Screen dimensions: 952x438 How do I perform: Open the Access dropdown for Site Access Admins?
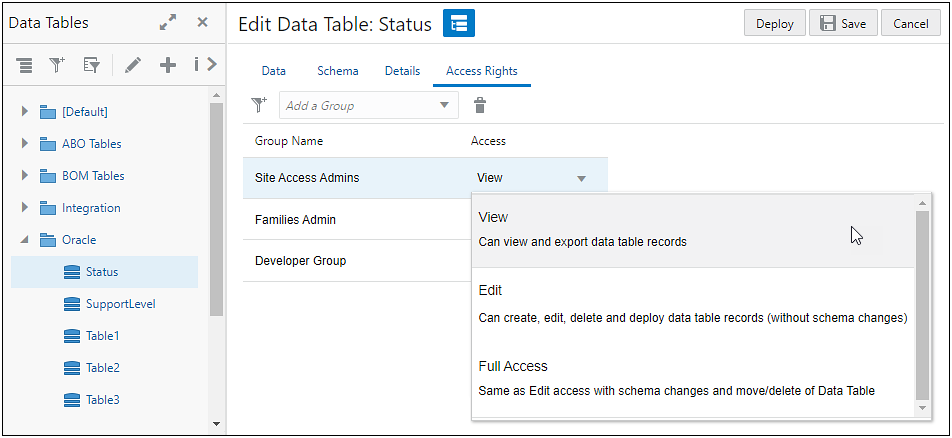(581, 179)
